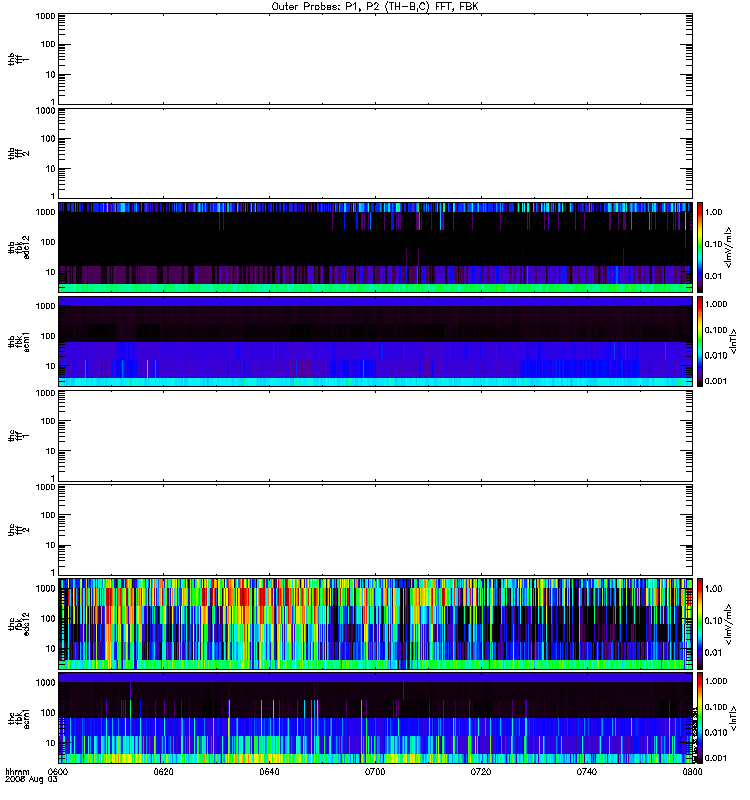The image size is (750, 800).
Task: Click inside the thb fbk edc12 spectrogram
Action: 375,247
